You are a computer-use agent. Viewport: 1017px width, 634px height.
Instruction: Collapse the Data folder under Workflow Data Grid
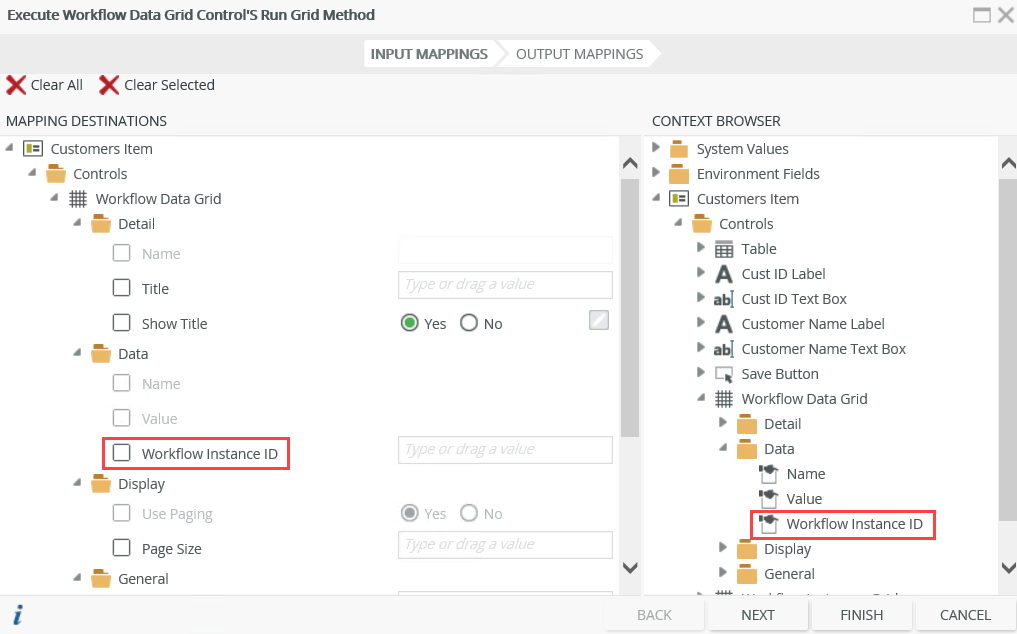76,353
